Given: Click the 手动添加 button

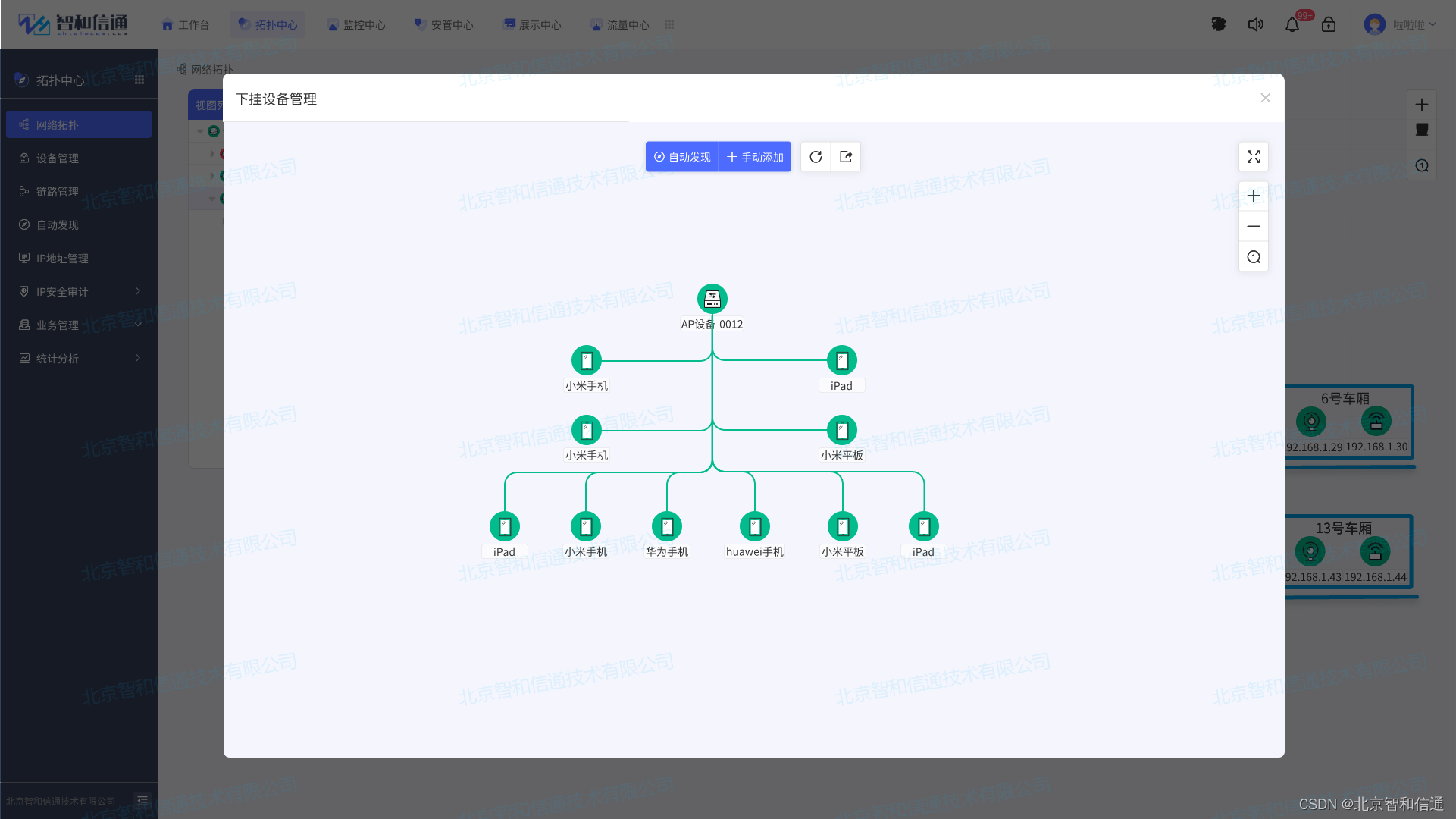Looking at the screenshot, I should [x=755, y=157].
